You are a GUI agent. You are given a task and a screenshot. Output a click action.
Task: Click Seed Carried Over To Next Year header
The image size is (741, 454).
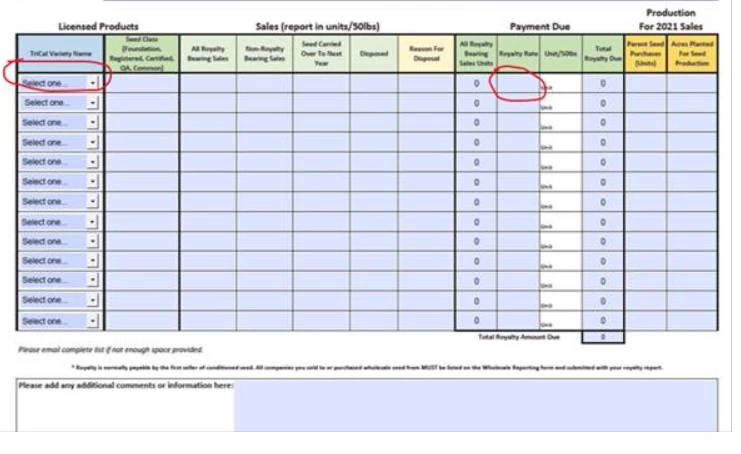click(321, 53)
